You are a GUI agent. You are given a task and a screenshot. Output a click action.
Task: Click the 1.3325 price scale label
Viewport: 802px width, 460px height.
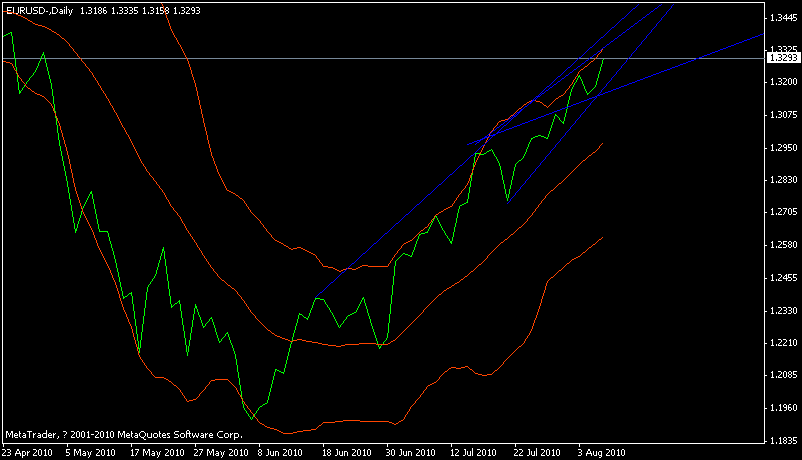pos(783,49)
